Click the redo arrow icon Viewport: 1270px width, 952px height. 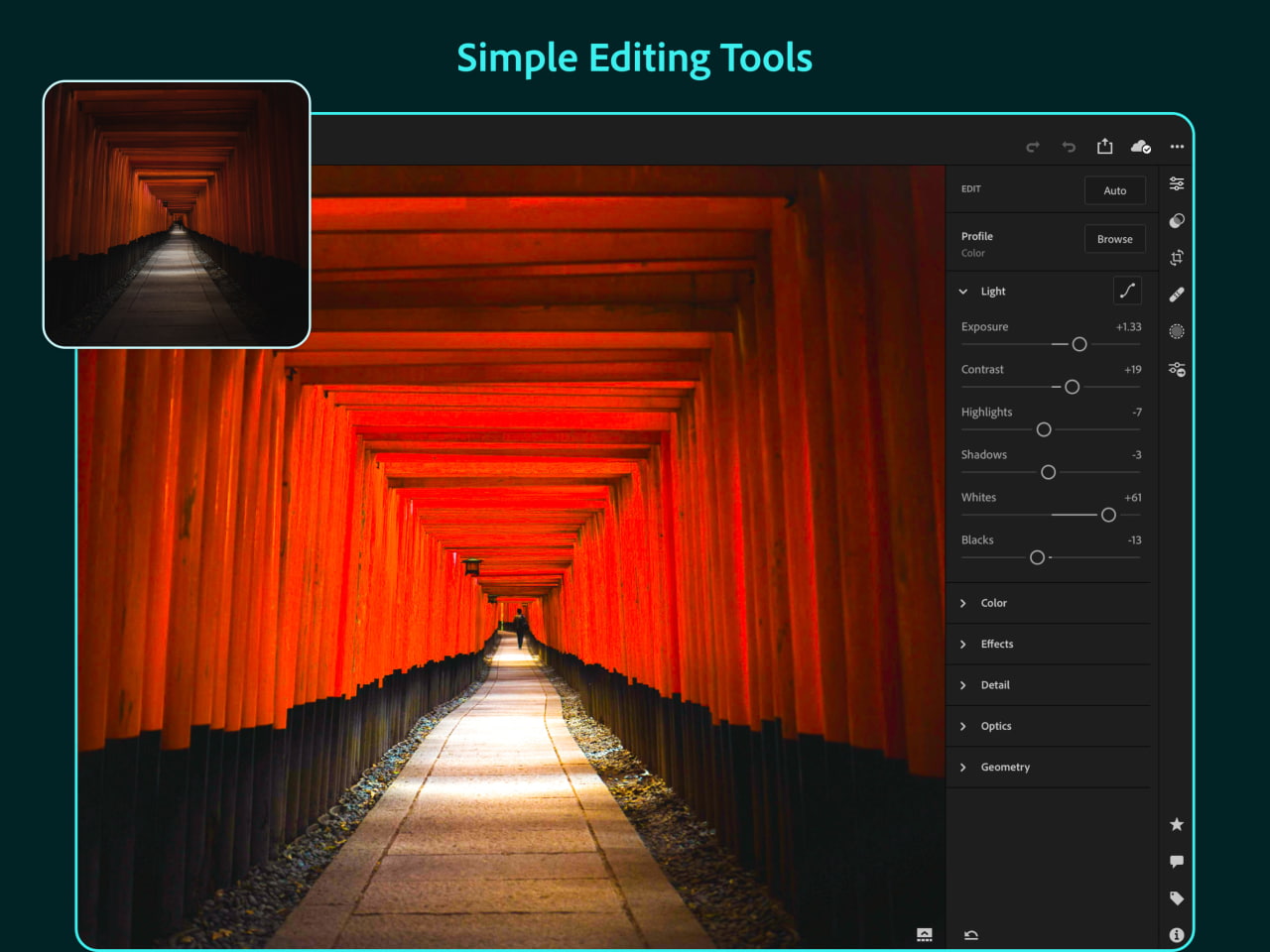point(1033,147)
